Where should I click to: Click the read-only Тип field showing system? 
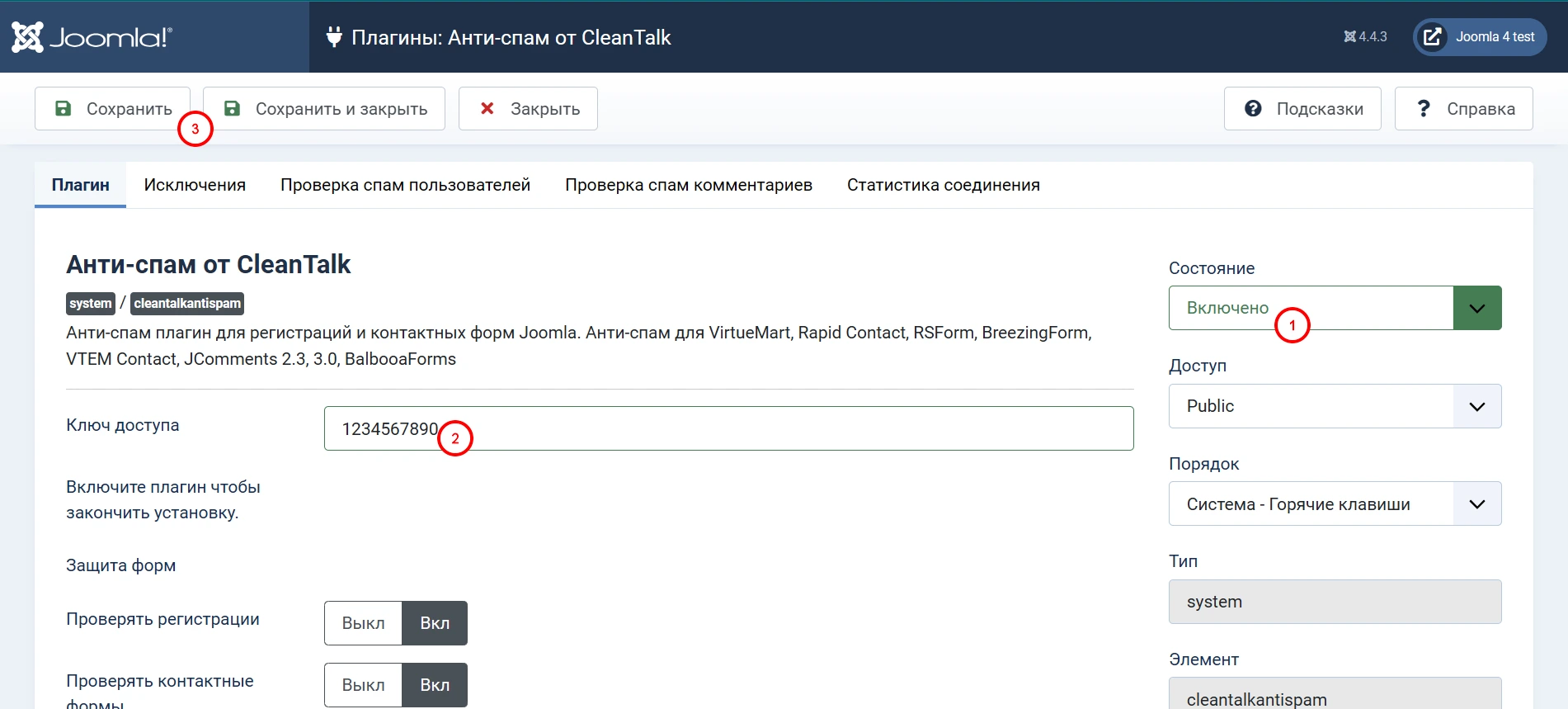[x=1335, y=602]
